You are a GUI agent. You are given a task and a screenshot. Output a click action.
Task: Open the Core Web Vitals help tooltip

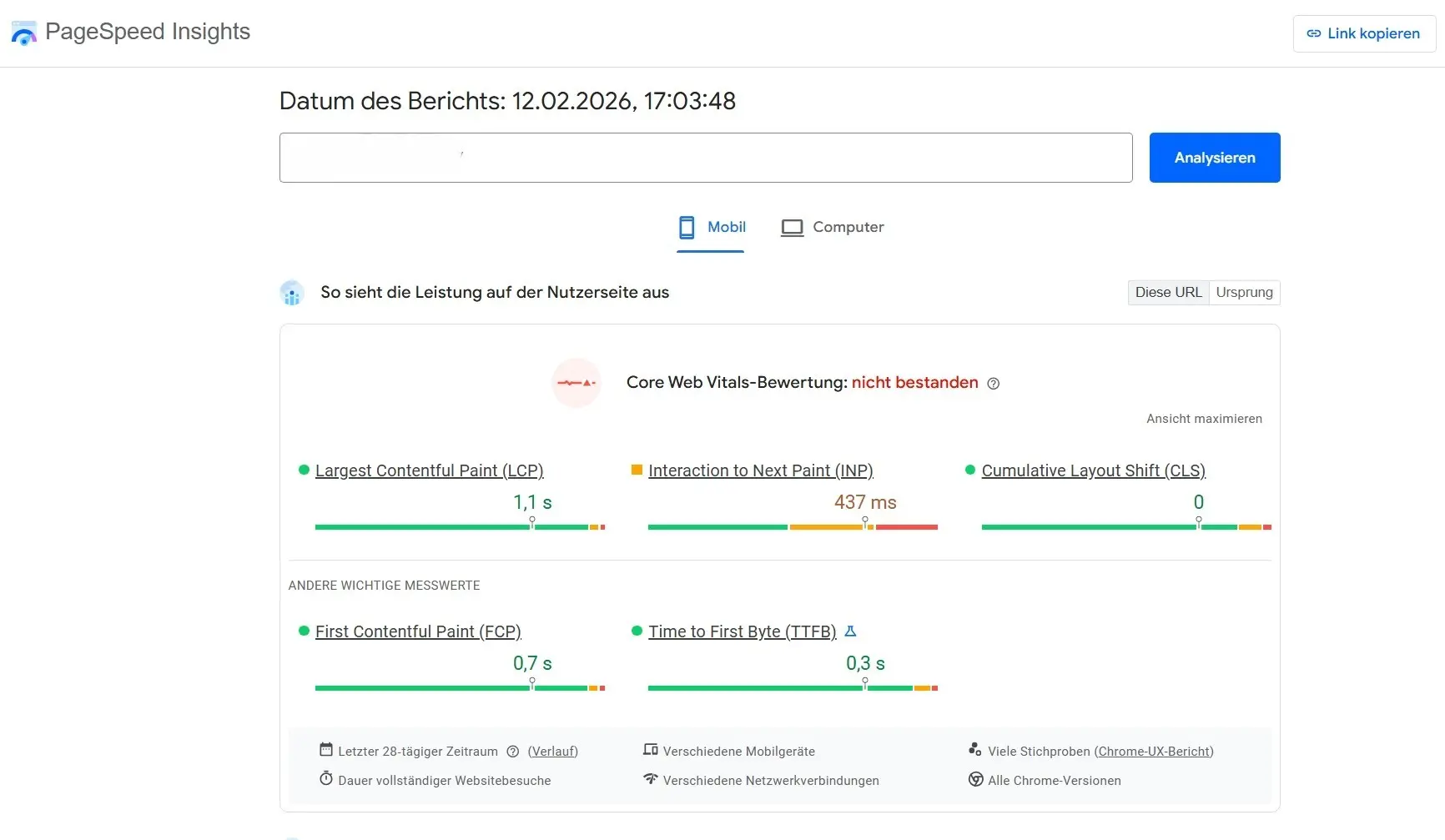(x=993, y=383)
